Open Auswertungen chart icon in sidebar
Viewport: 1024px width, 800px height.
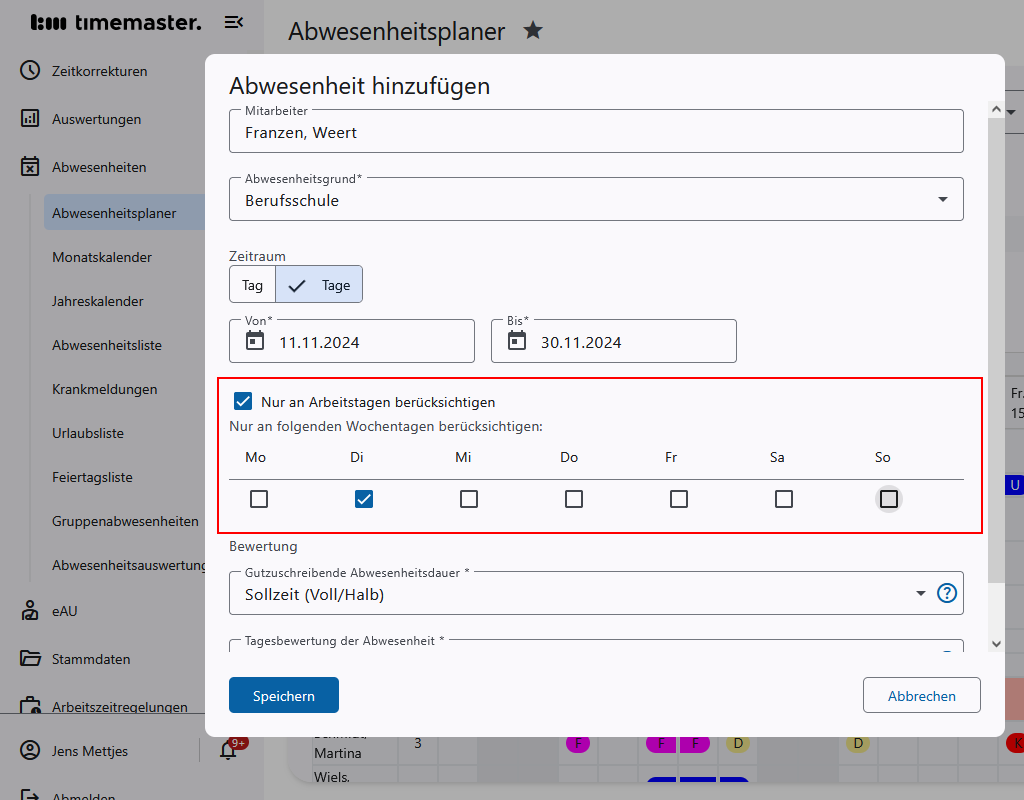[x=30, y=119]
